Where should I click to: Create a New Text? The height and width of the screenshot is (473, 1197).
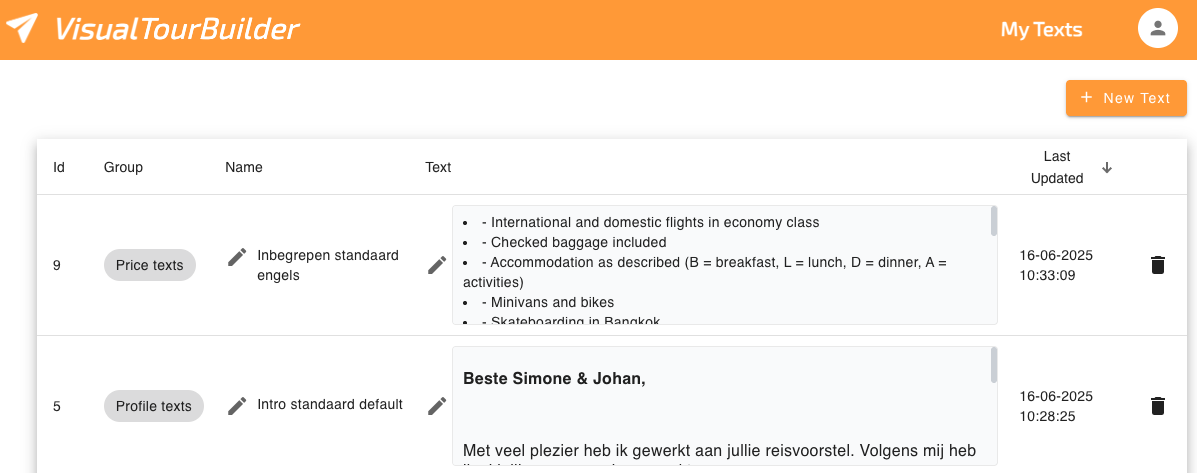(1126, 98)
